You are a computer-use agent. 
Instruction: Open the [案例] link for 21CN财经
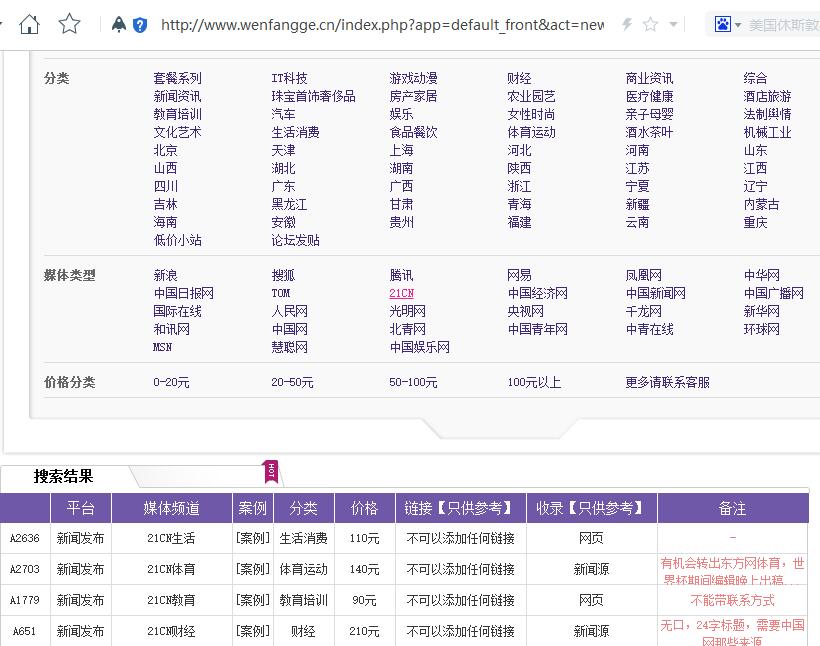pos(253,631)
